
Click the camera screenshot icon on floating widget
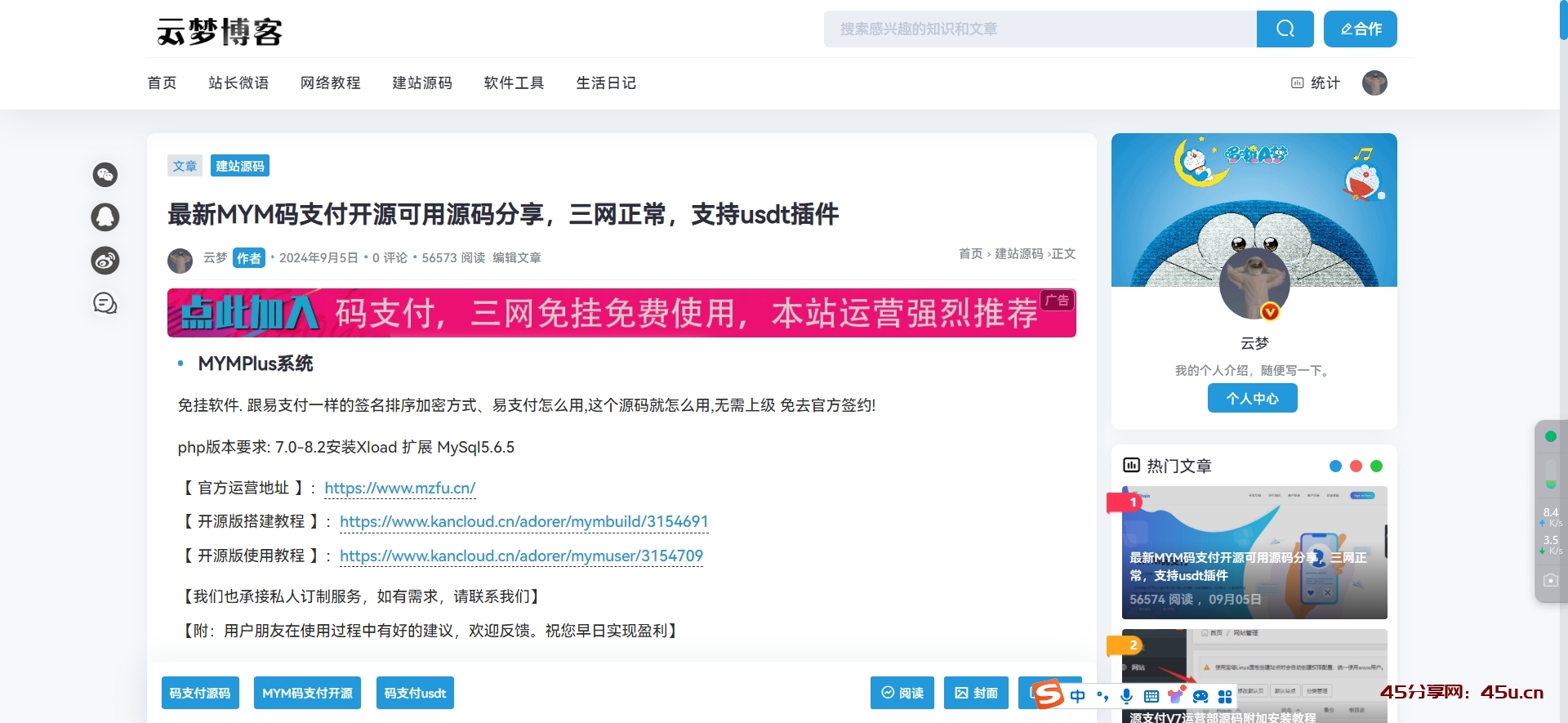click(x=1551, y=580)
